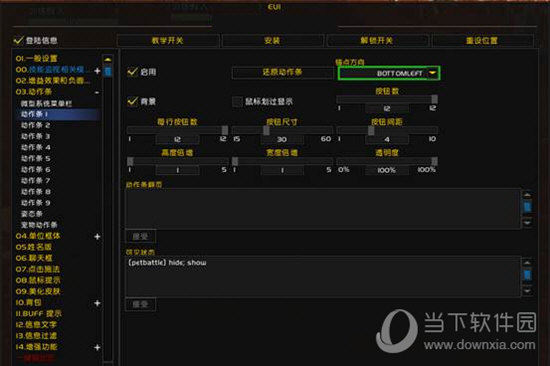This screenshot has height=366, width=550.
Task: Click the paging box scroll-up arrow
Action: pos(527,195)
